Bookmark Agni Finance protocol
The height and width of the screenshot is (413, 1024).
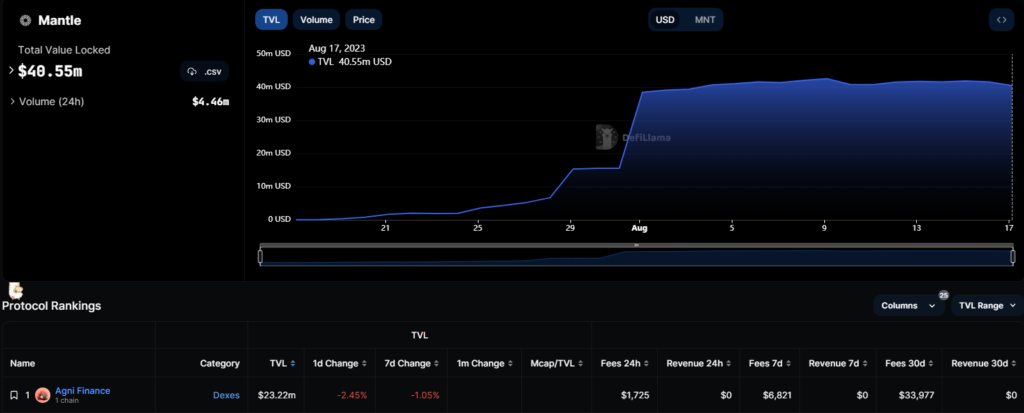[x=14, y=395]
